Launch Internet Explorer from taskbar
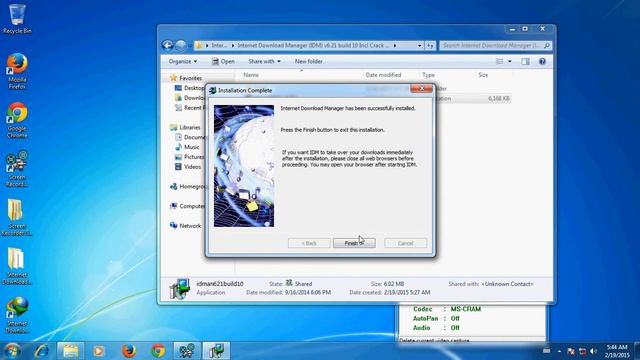The height and width of the screenshot is (360, 640). (x=42, y=351)
